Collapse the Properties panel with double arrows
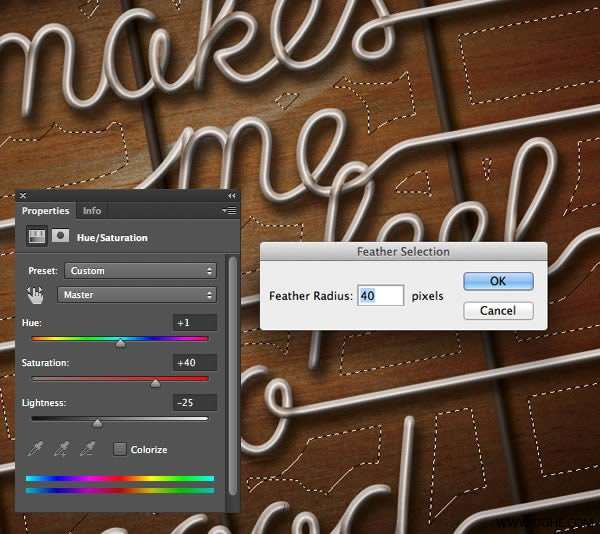The image size is (600, 534). tap(232, 196)
